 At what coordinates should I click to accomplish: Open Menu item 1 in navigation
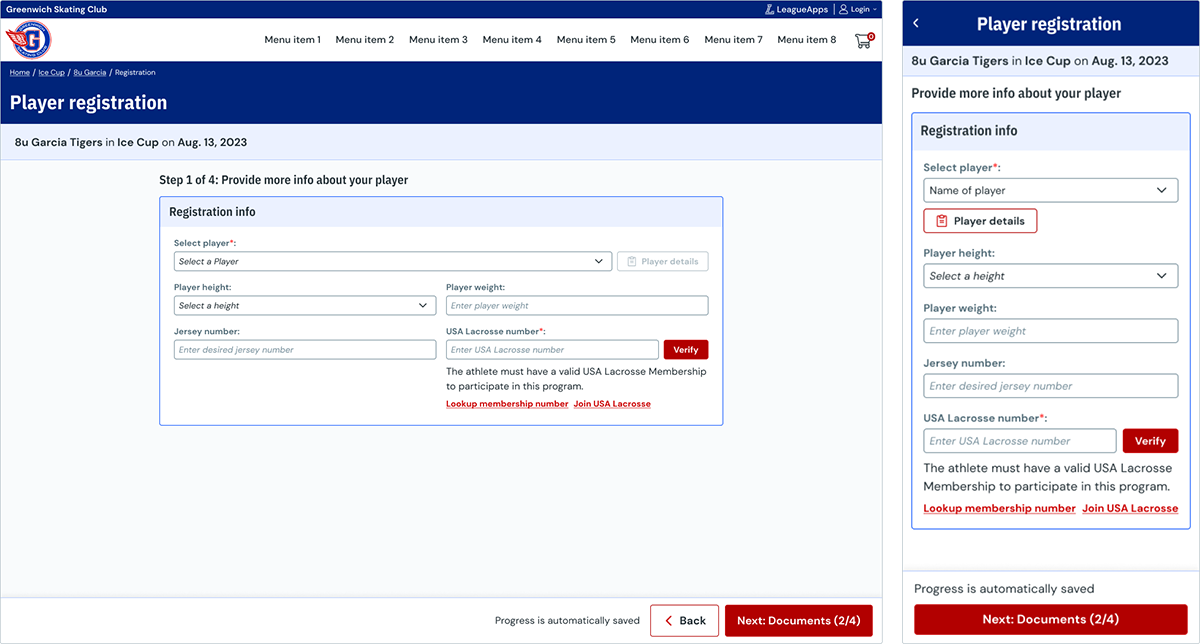click(x=292, y=40)
